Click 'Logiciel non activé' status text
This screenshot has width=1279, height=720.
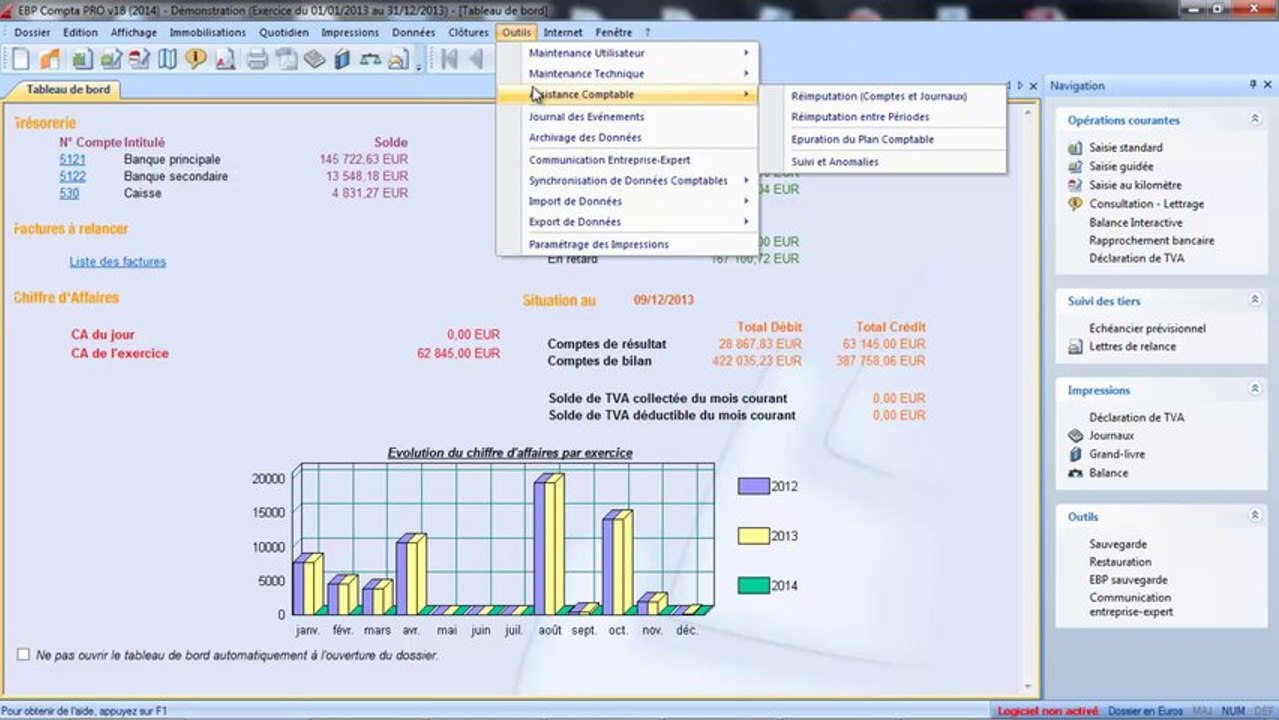click(1048, 711)
